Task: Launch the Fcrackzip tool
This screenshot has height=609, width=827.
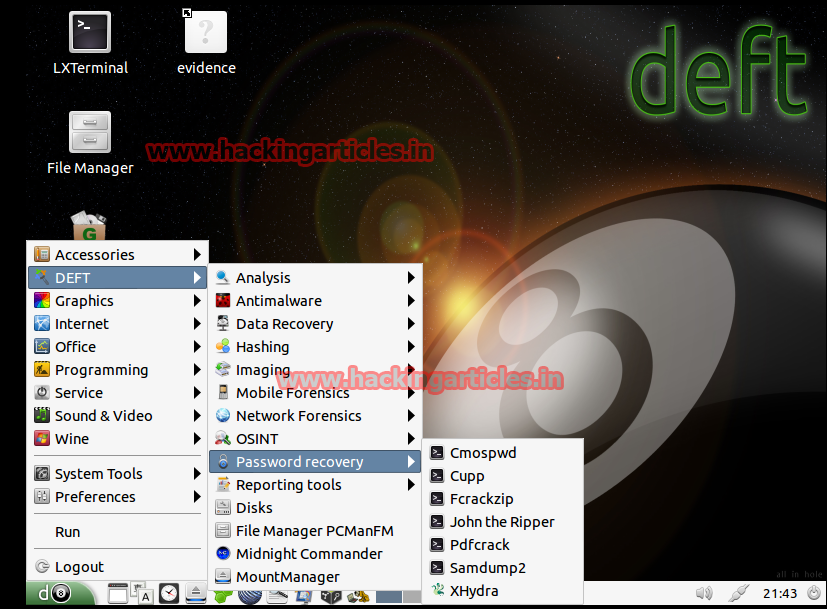Action: tap(503, 499)
